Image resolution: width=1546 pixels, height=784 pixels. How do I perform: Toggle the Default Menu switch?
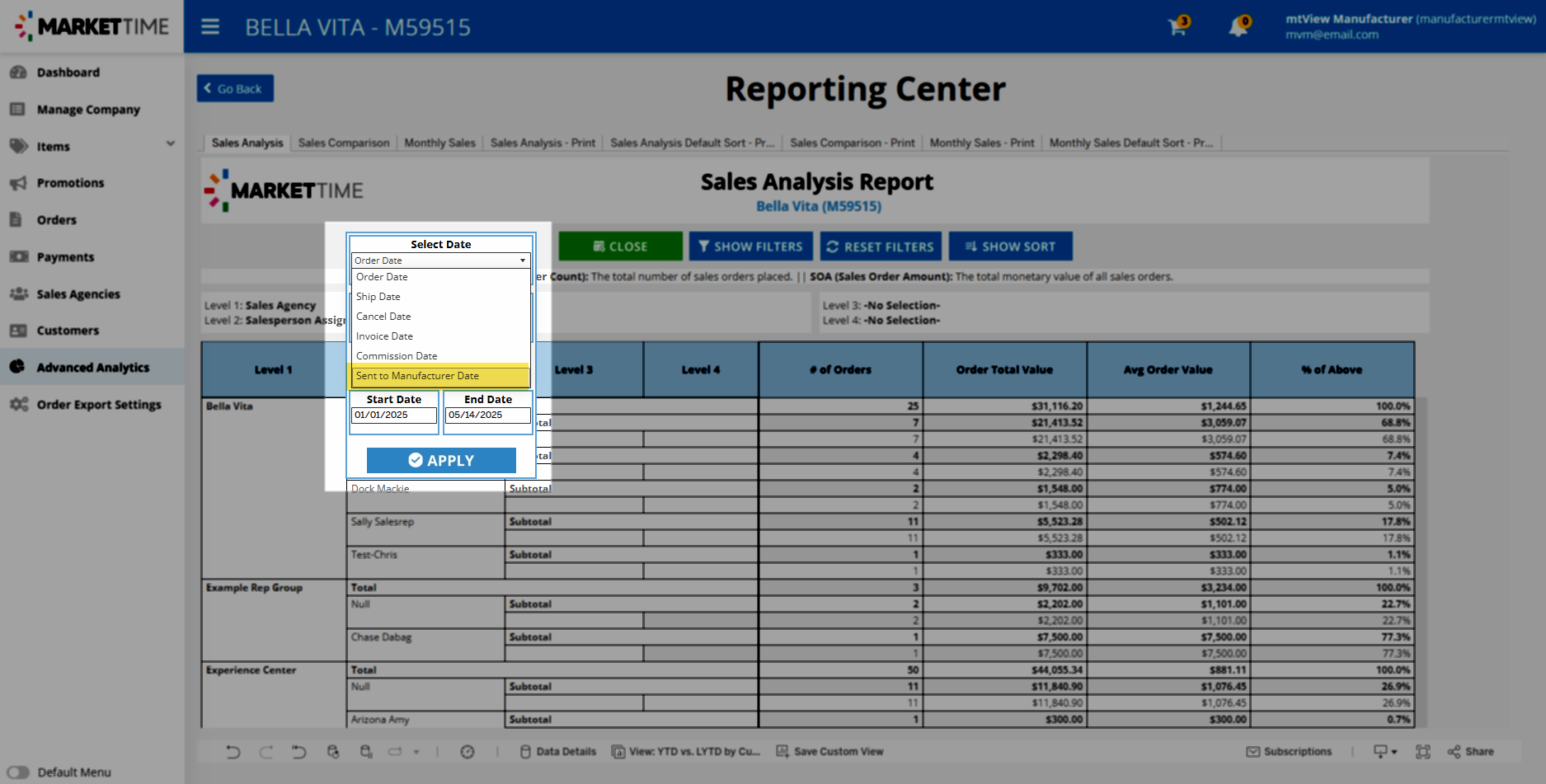point(18,772)
